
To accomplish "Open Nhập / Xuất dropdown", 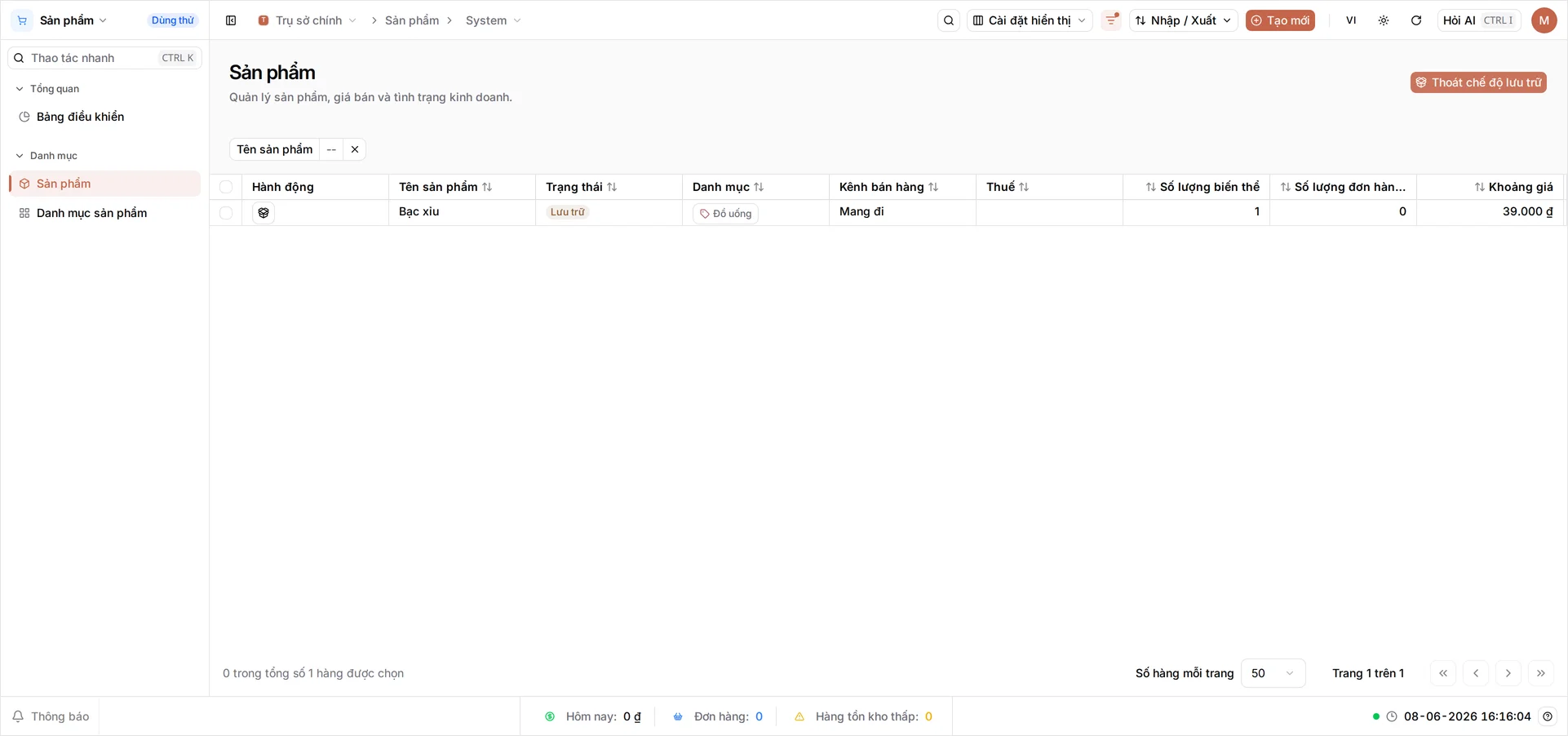I will (1184, 20).
